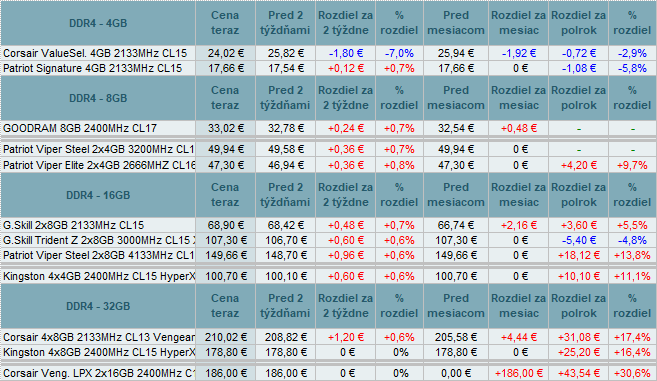Select Kingston 4x4GB 2400MHz CL15 HyperX row
Image resolution: width=657 pixels, height=381 pixels.
(x=328, y=276)
